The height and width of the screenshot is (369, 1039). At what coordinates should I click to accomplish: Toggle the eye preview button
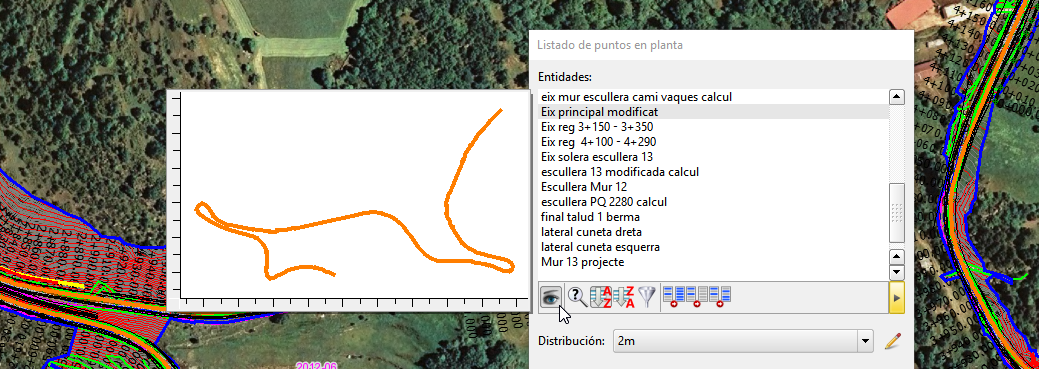click(551, 297)
